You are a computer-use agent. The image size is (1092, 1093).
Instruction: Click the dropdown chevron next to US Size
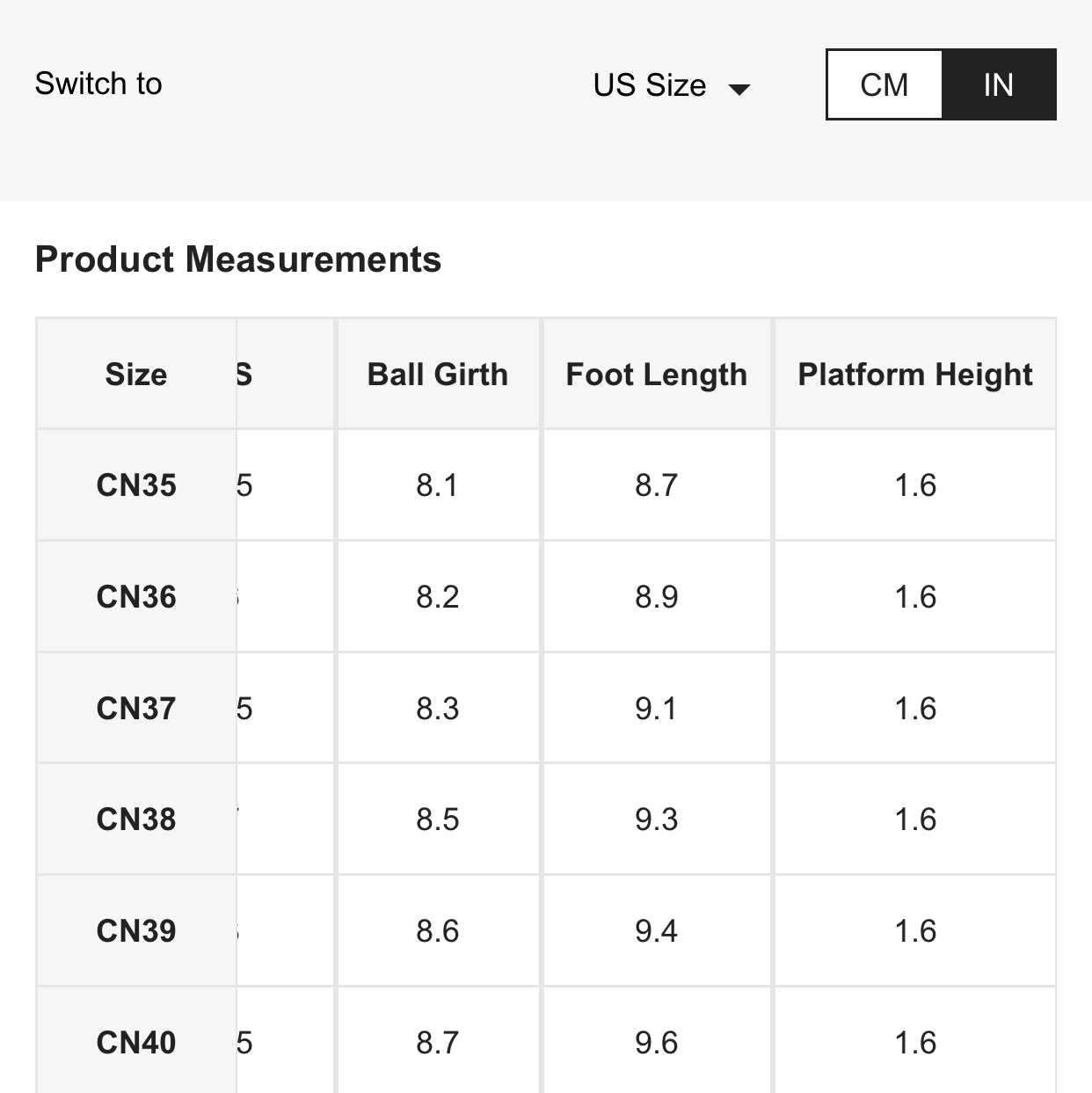(741, 87)
